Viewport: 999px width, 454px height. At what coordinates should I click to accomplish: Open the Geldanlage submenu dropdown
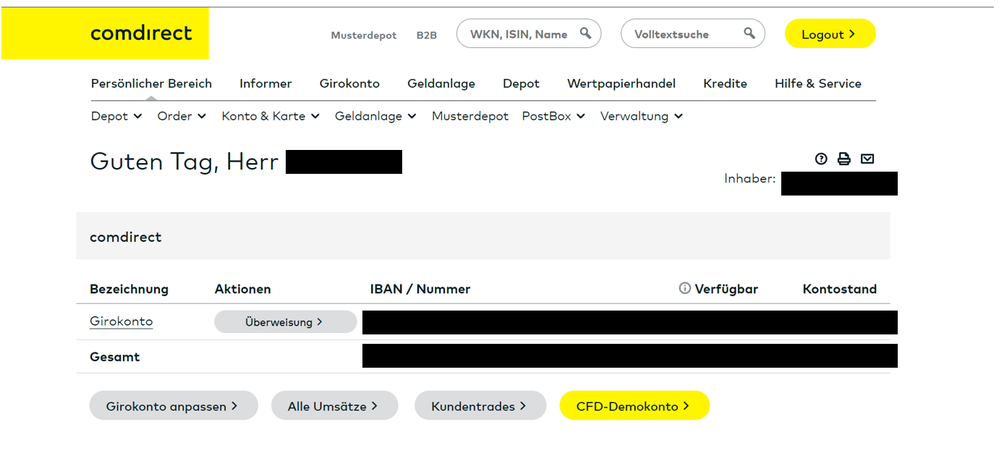click(375, 116)
